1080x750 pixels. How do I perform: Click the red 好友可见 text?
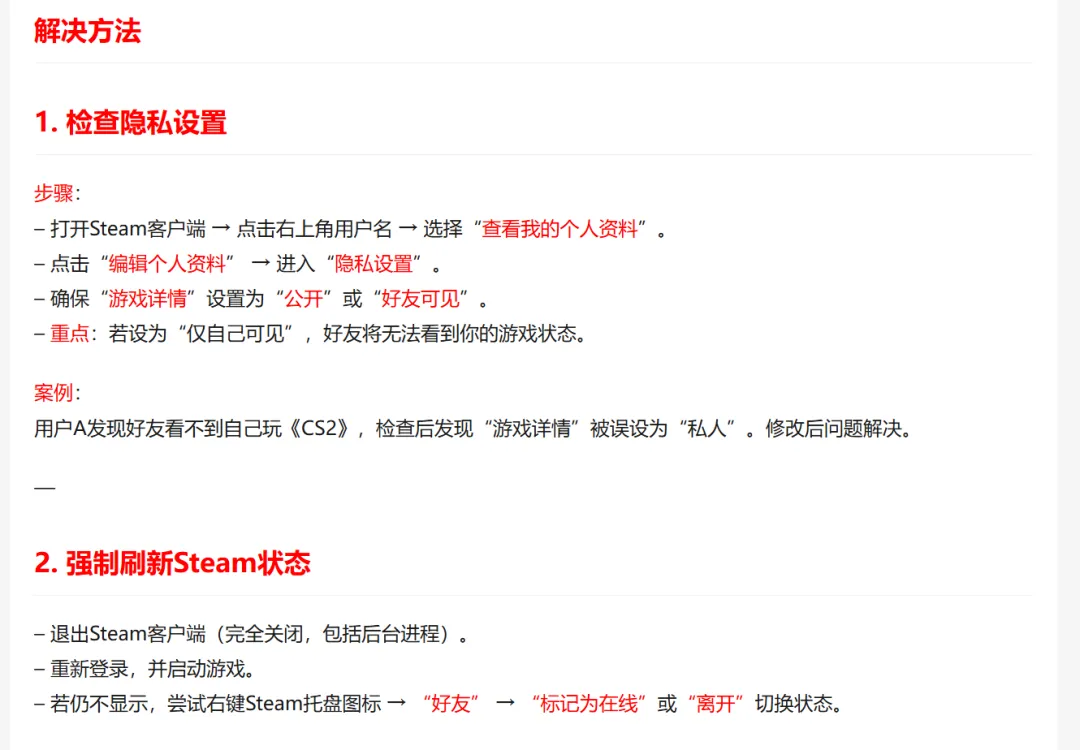[x=420, y=299]
